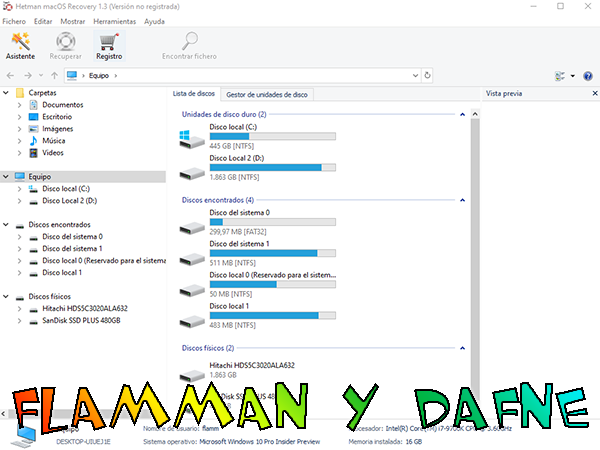Open the view options dropdown arrow
Viewport: 600px width, 450px height.
pyautogui.click(x=573, y=76)
